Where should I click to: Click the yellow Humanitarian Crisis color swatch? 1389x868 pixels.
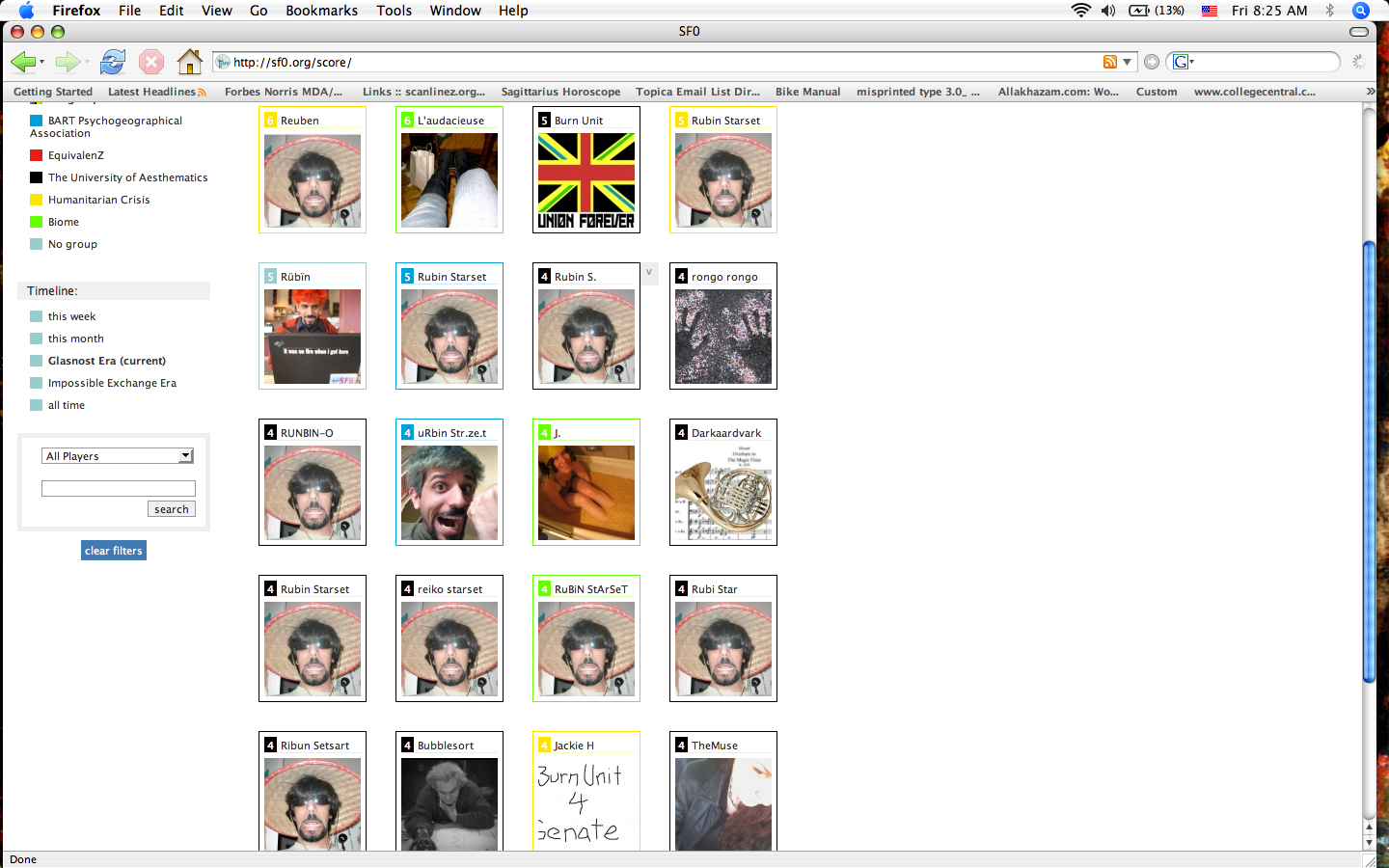36,200
